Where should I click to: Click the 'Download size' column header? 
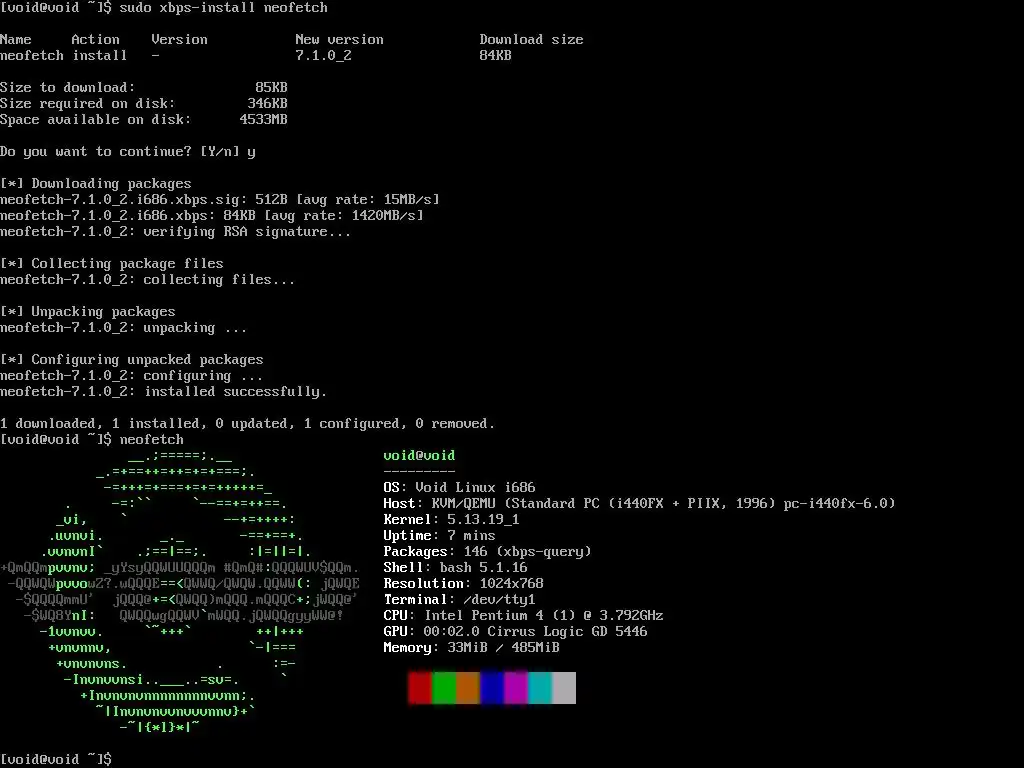click(x=531, y=39)
